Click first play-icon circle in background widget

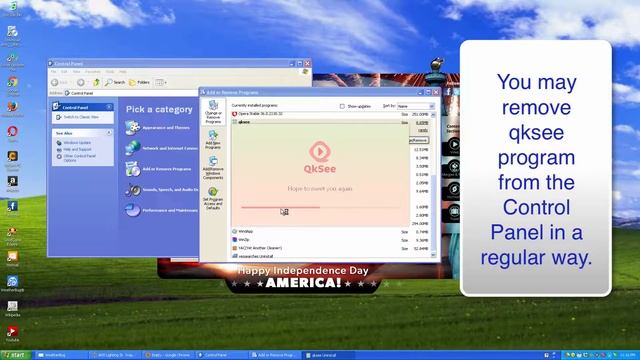pos(454,145)
